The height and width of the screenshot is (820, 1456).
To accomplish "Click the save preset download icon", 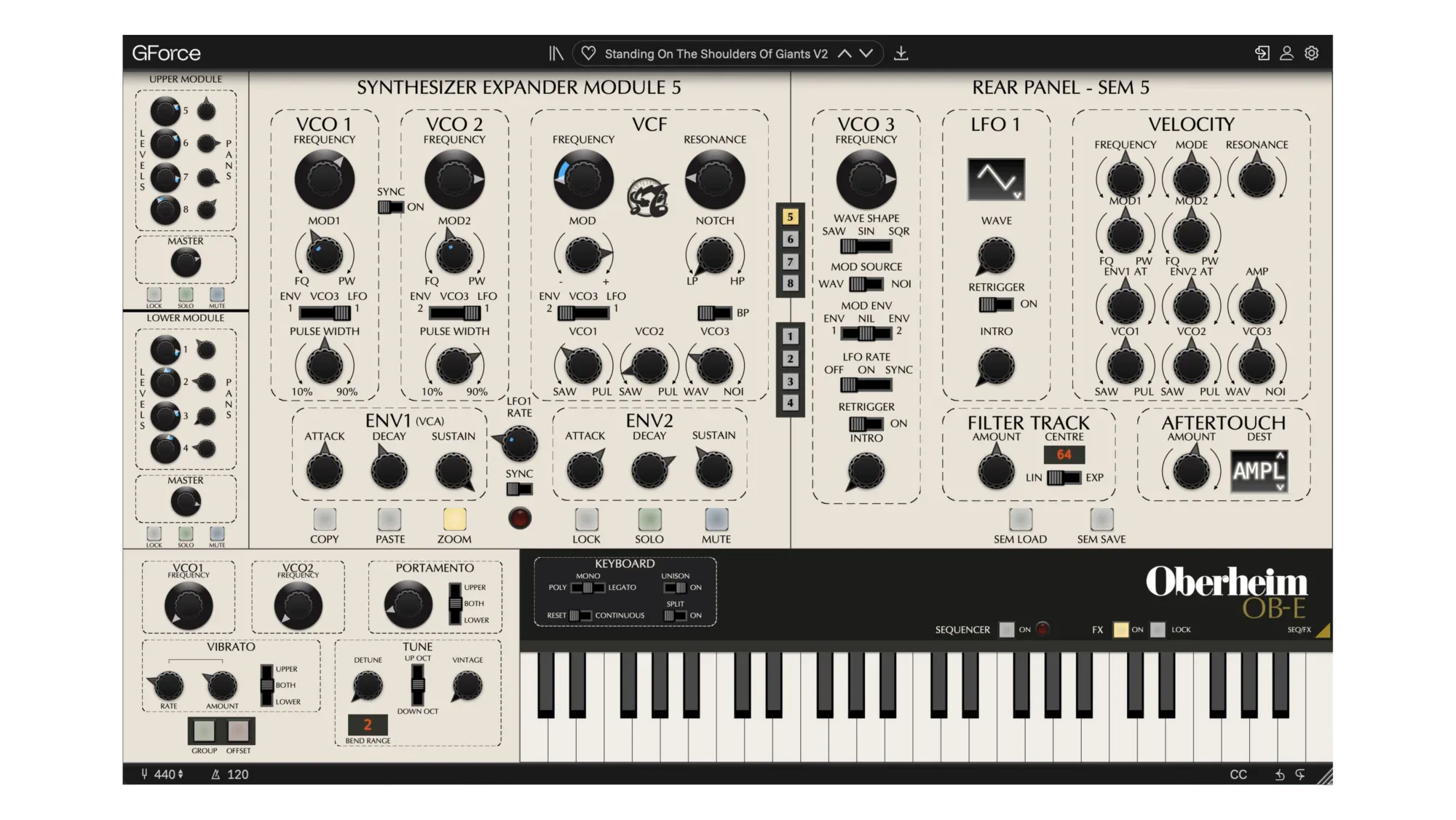I will coord(901,53).
